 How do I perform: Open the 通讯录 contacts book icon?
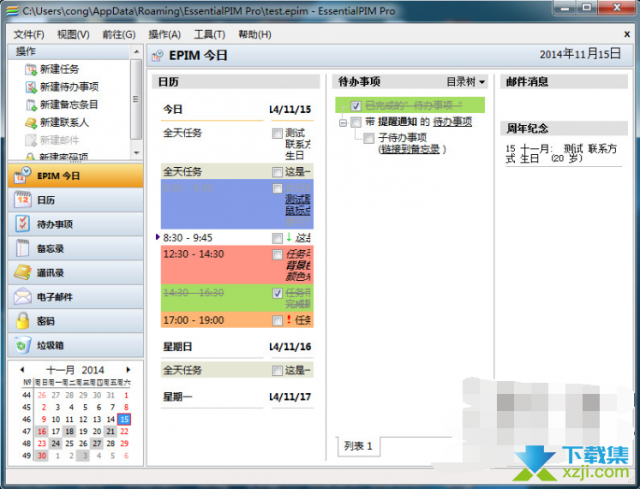[22, 272]
